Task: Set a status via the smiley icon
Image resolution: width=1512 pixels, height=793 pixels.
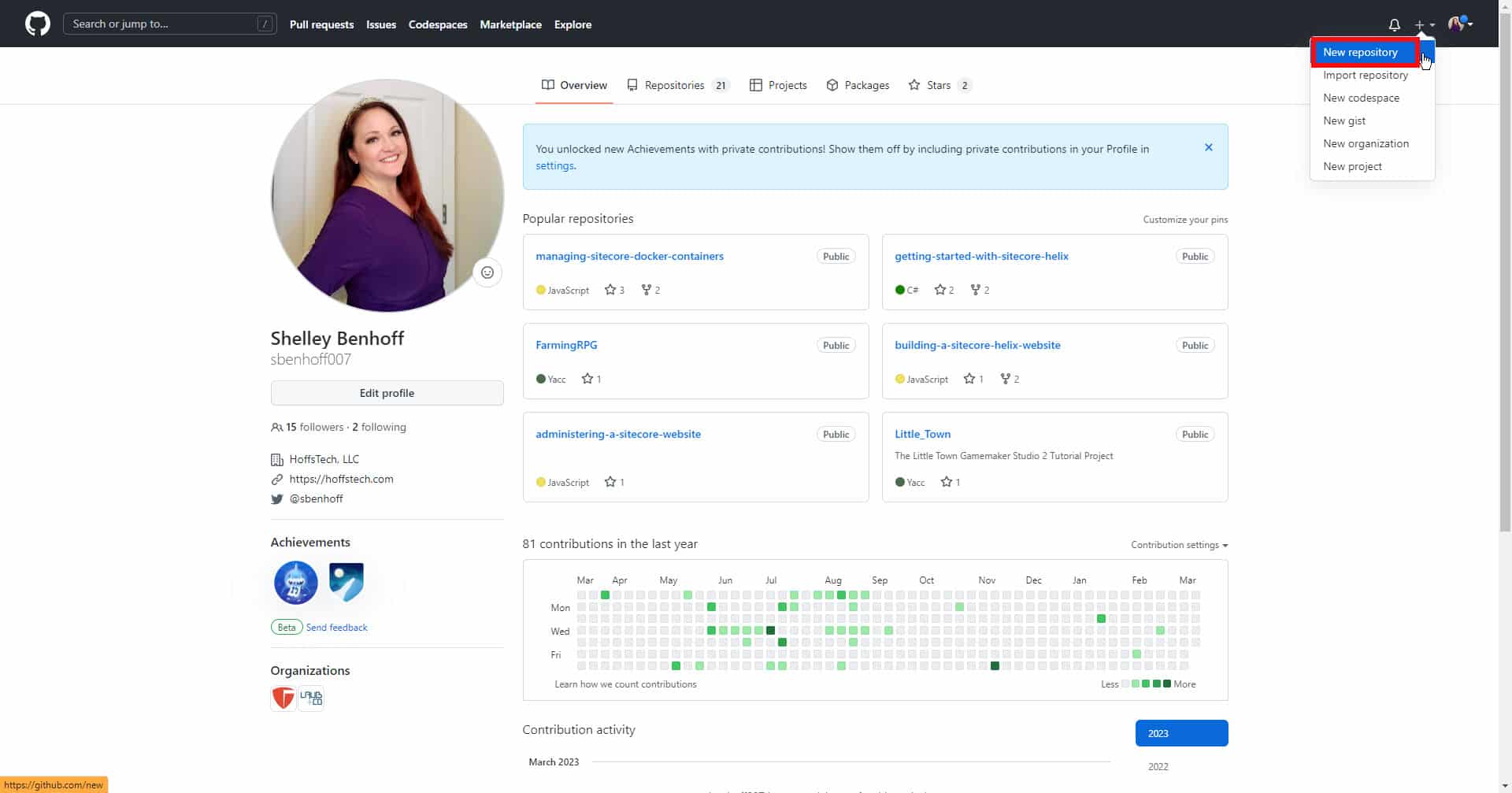Action: point(487,272)
